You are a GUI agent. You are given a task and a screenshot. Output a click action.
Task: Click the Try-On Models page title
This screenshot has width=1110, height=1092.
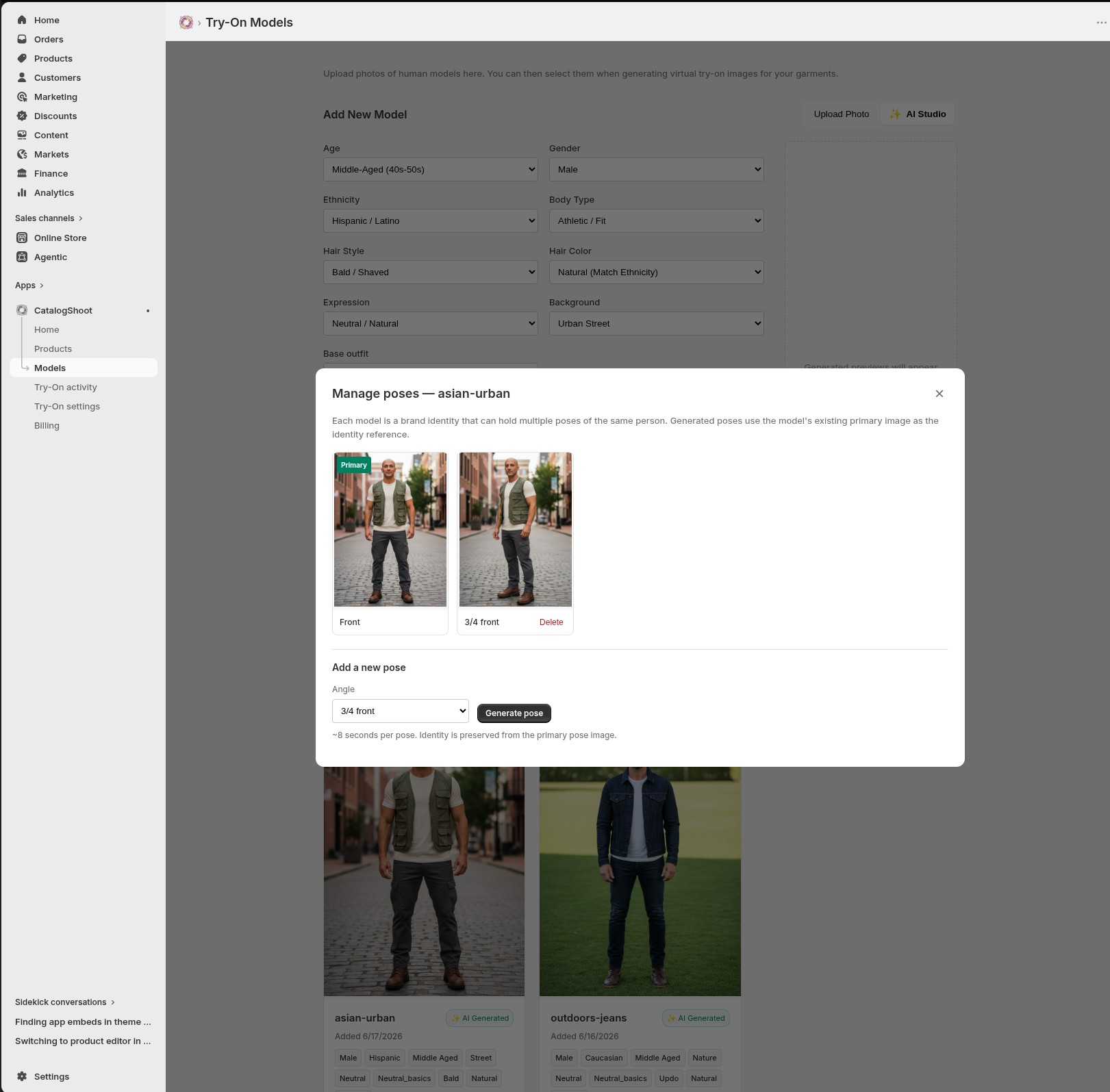click(249, 23)
